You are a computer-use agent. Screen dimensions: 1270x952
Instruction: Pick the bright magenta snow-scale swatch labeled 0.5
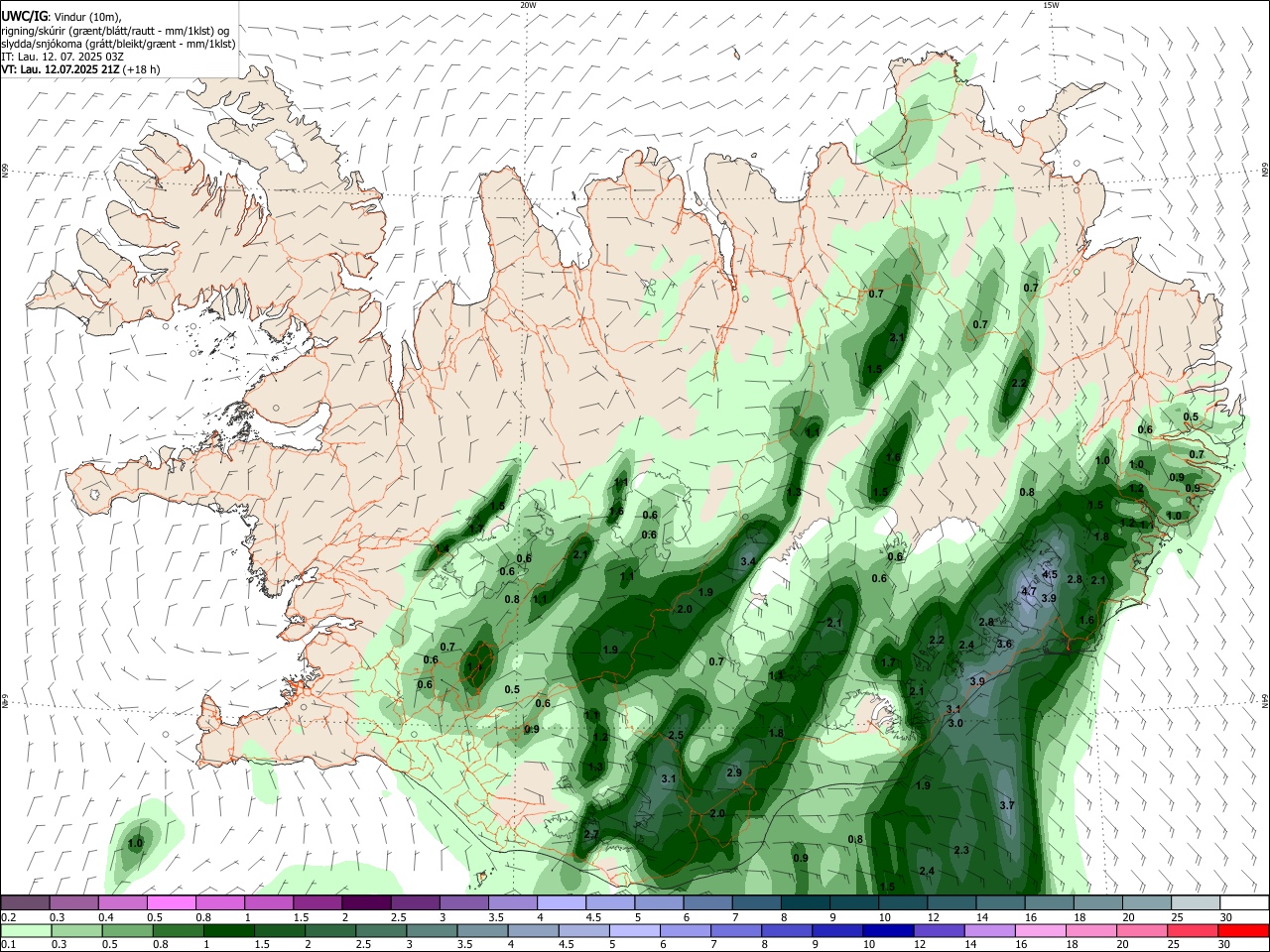(171, 902)
